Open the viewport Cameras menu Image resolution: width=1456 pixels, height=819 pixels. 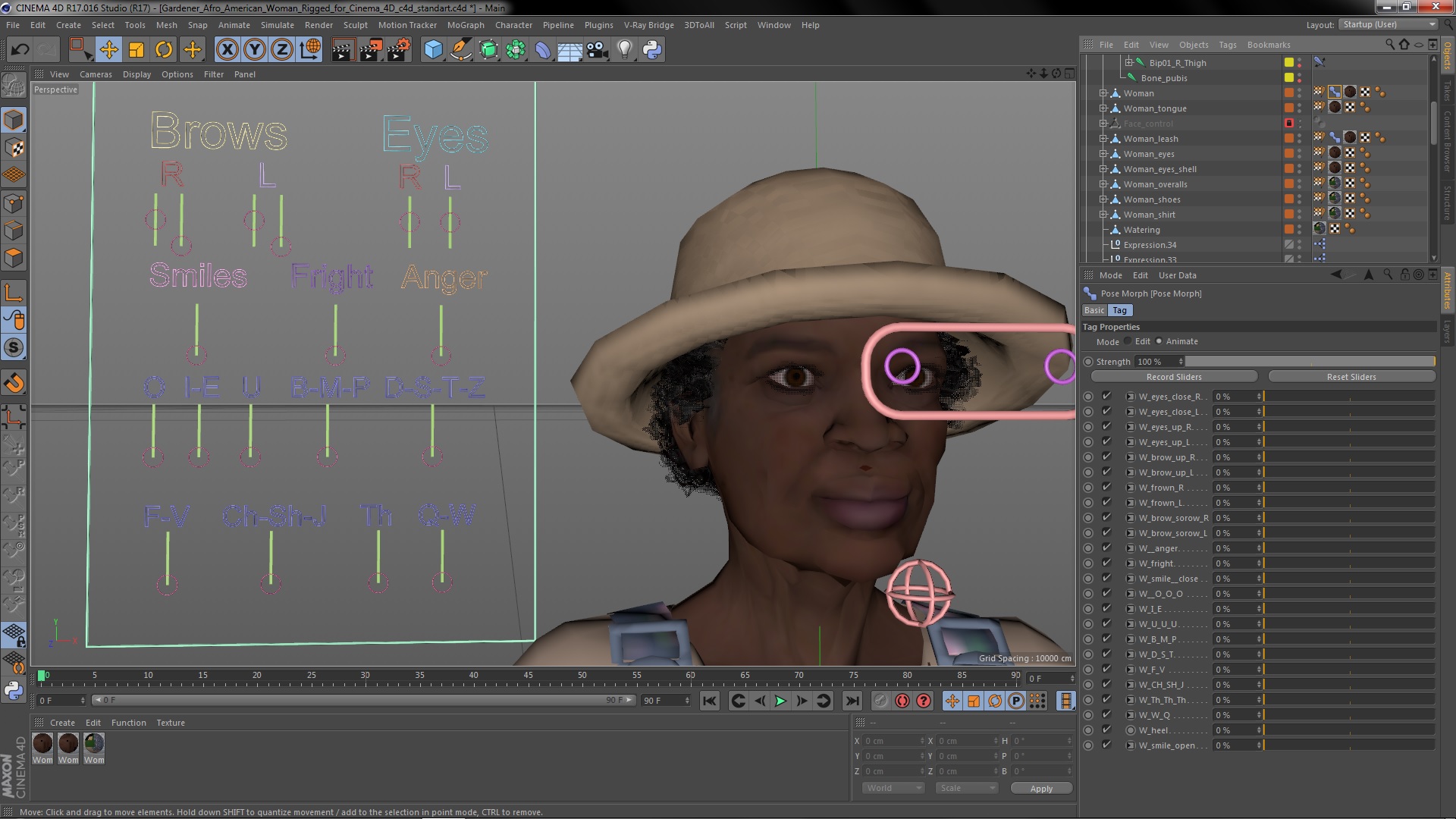96,74
